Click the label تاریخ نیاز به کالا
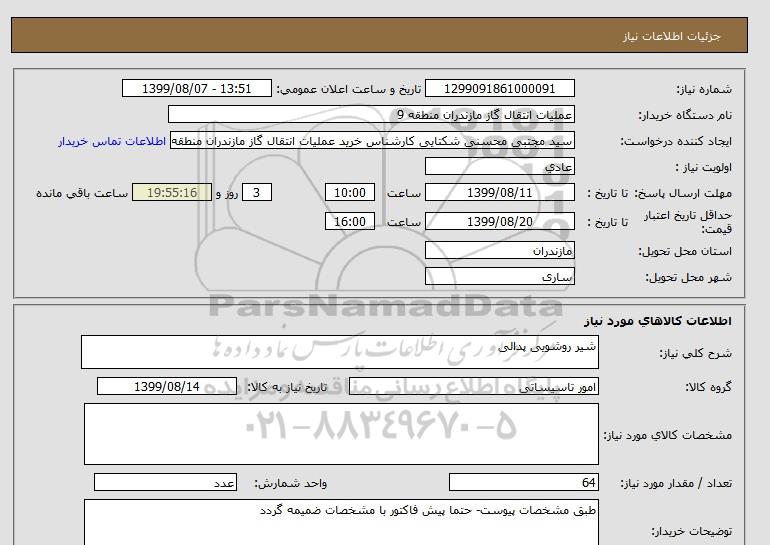 pyautogui.click(x=287, y=387)
